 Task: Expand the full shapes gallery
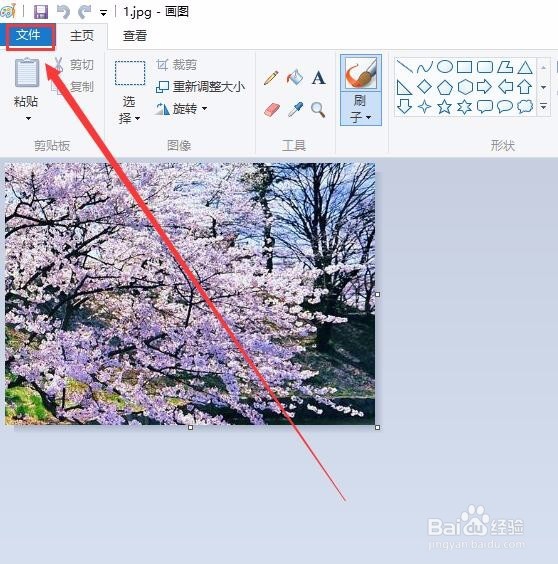543,106
